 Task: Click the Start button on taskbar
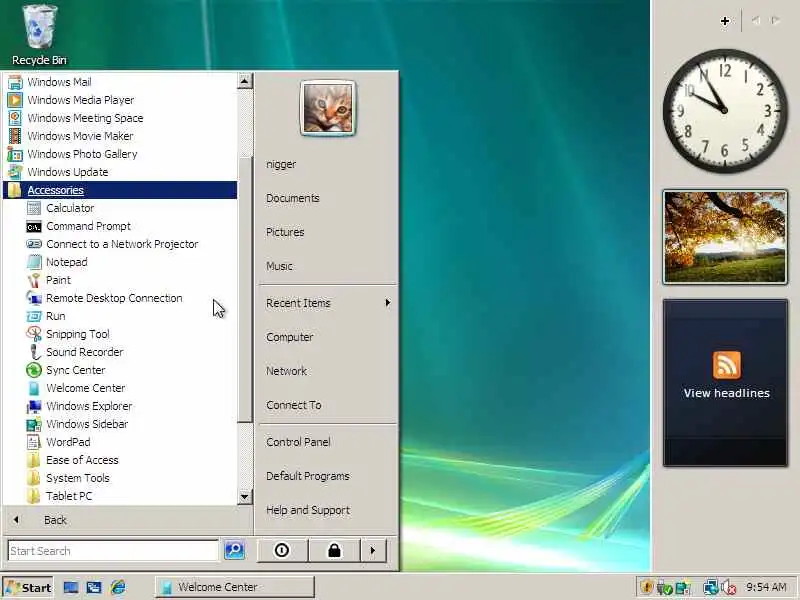[x=28, y=587]
